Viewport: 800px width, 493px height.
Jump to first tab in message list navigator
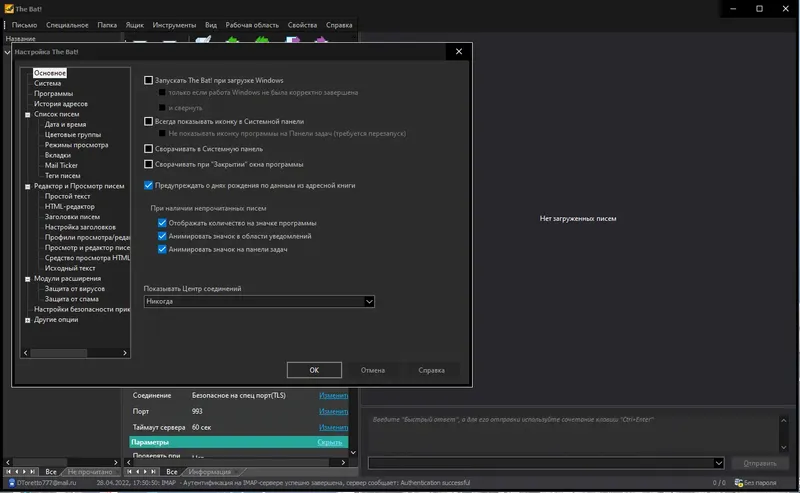(x=130, y=472)
